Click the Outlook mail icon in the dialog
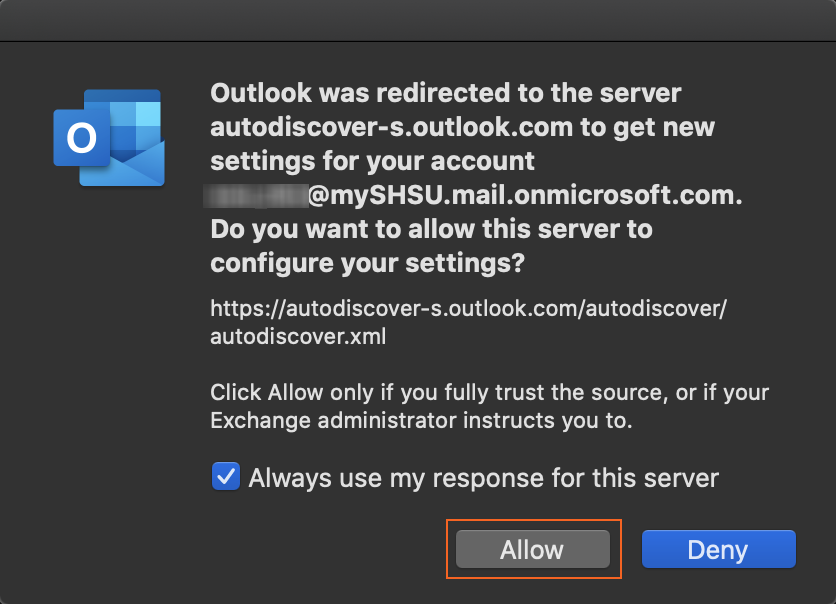836x604 pixels. [x=108, y=138]
